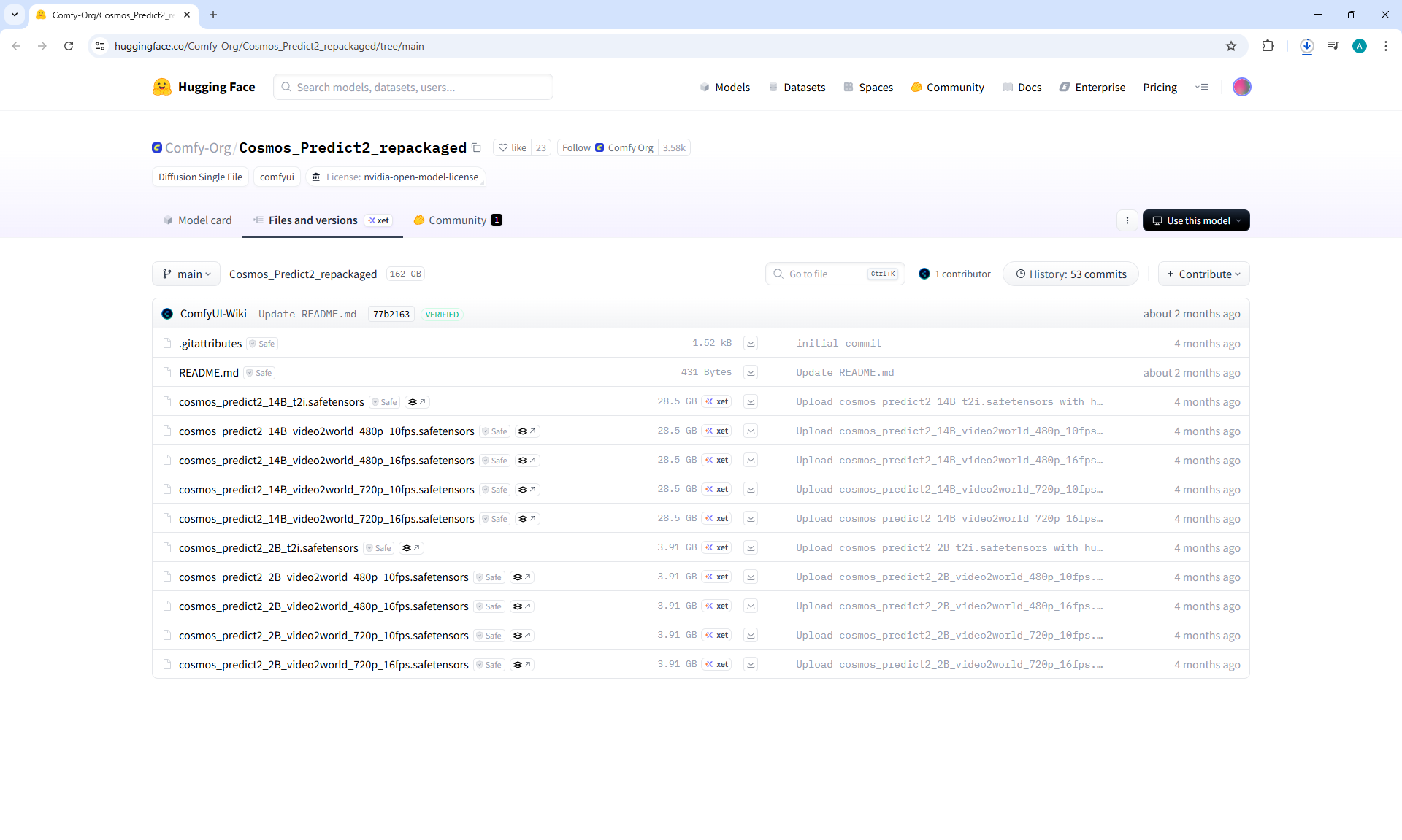Copy the model name to the clipboard
This screenshot has width=1402, height=840.
(476, 147)
